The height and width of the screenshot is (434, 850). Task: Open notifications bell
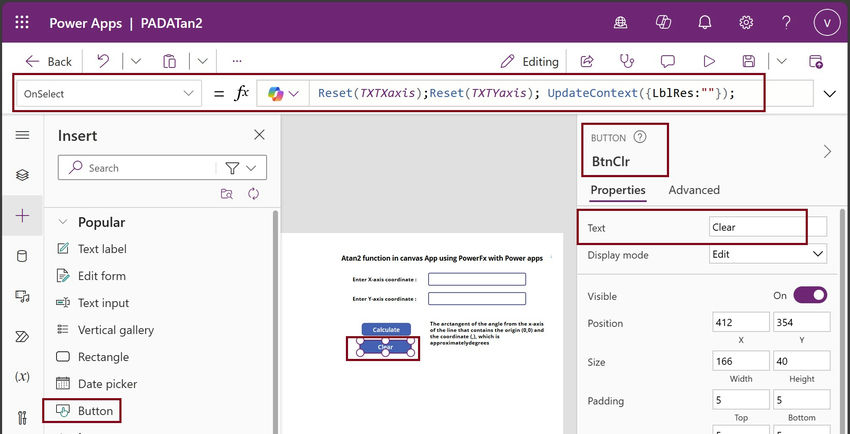tap(705, 23)
